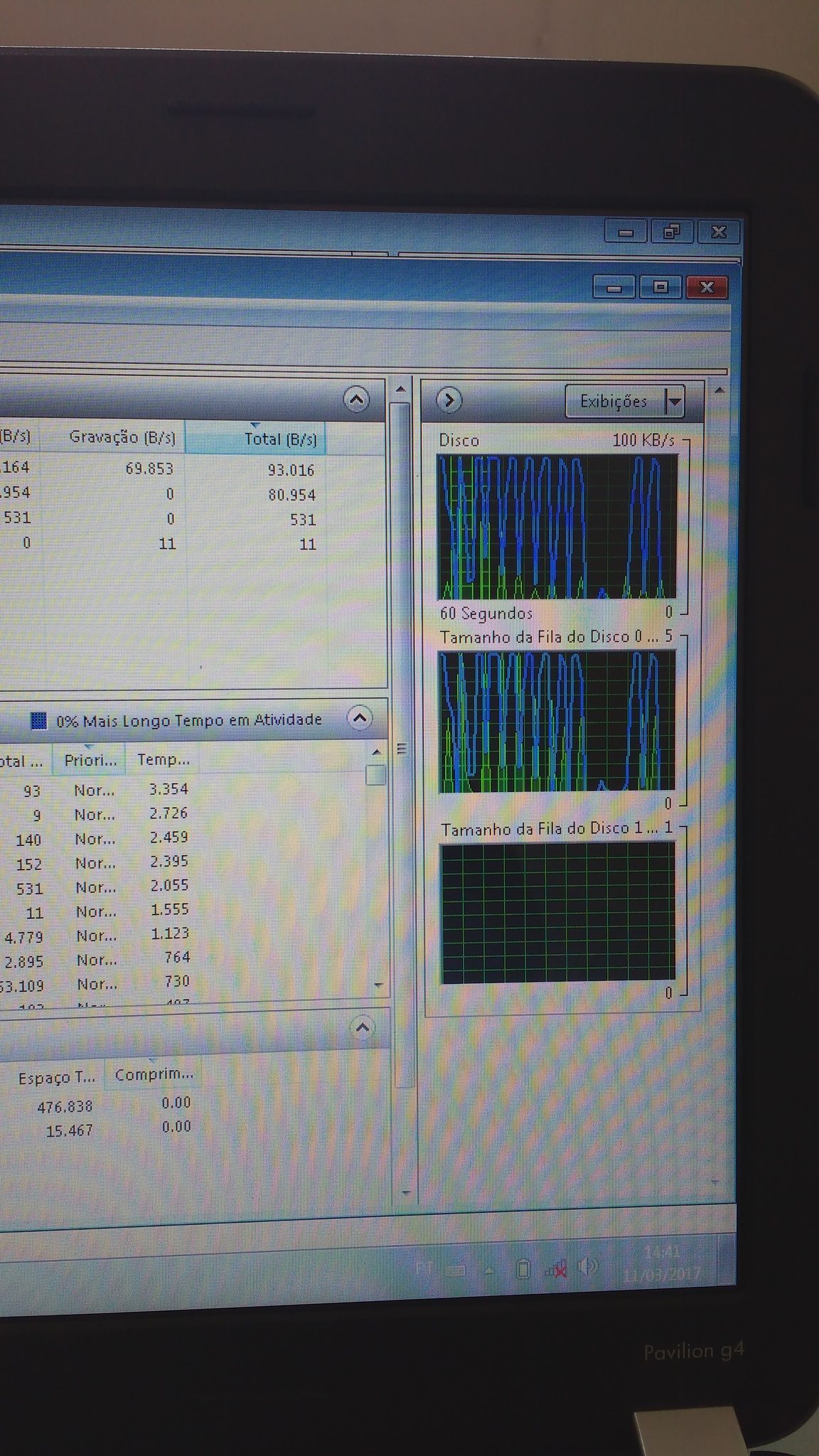Collapse the storage section with Espaço column
The image size is (819, 1456).
pyautogui.click(x=363, y=1027)
